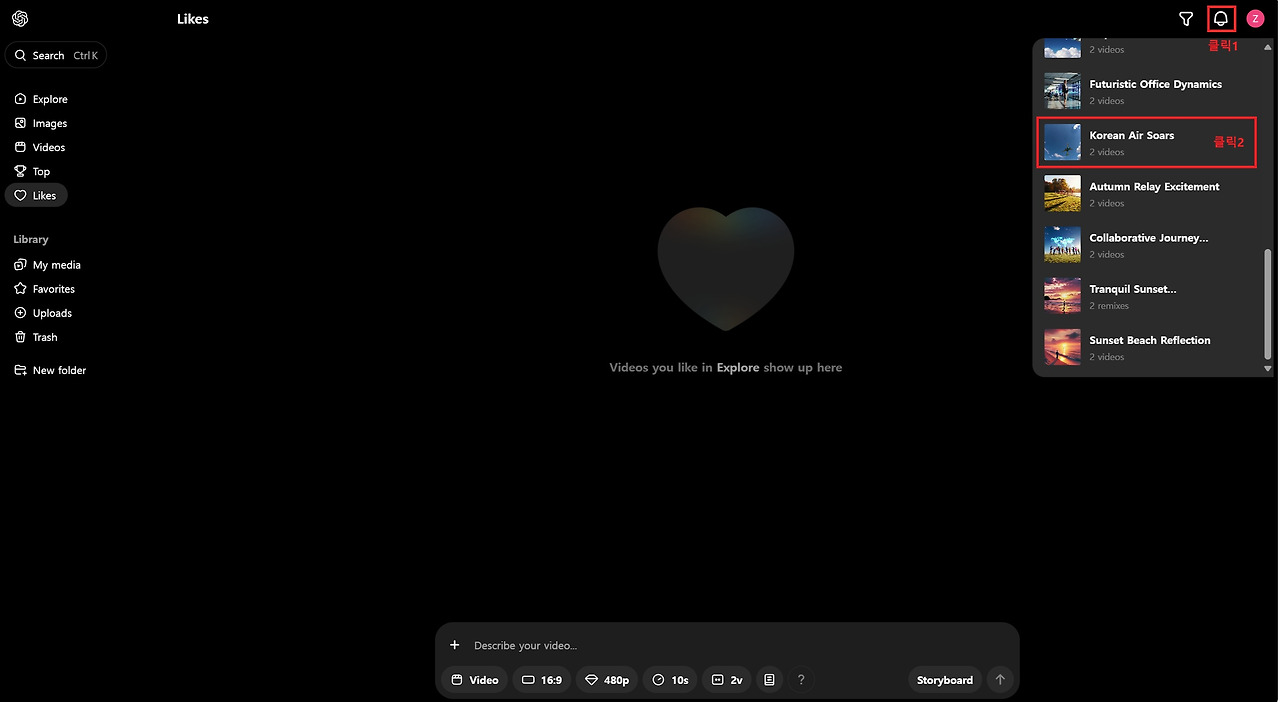Click Tranquil Sunset thumbnail
Screen dimensions: 1280x702
coord(1062,296)
